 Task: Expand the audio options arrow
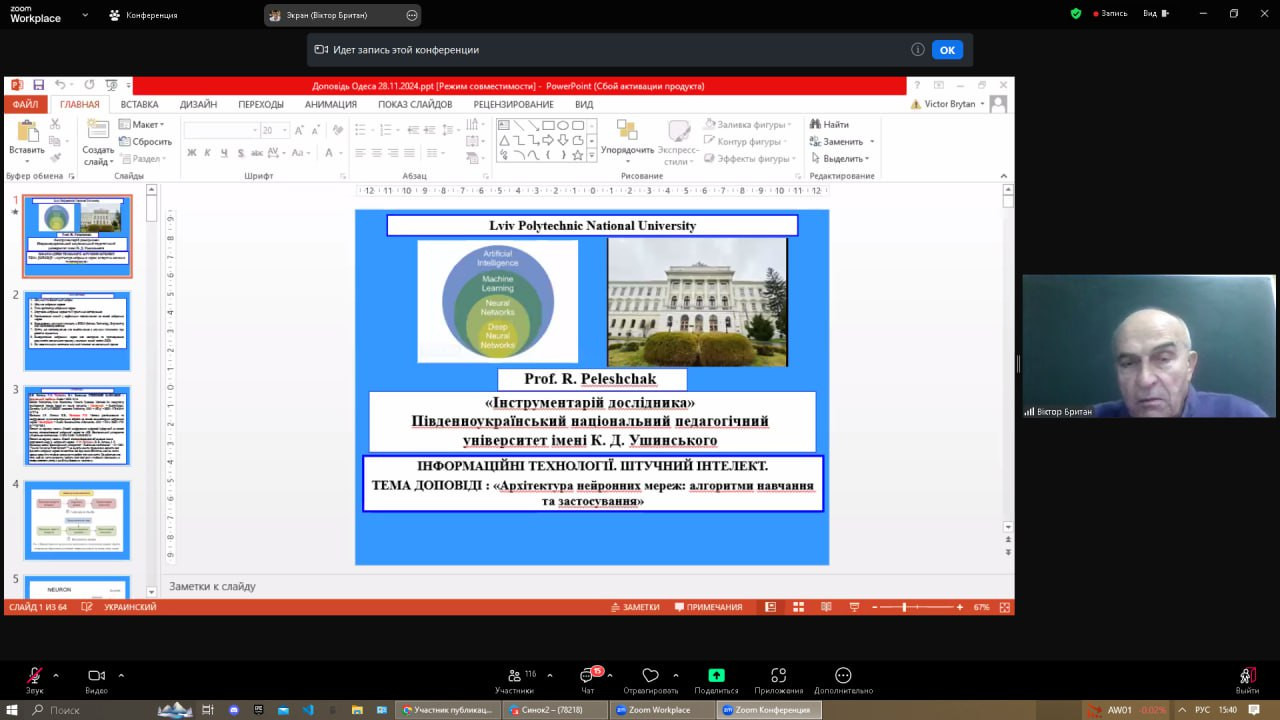click(x=56, y=675)
